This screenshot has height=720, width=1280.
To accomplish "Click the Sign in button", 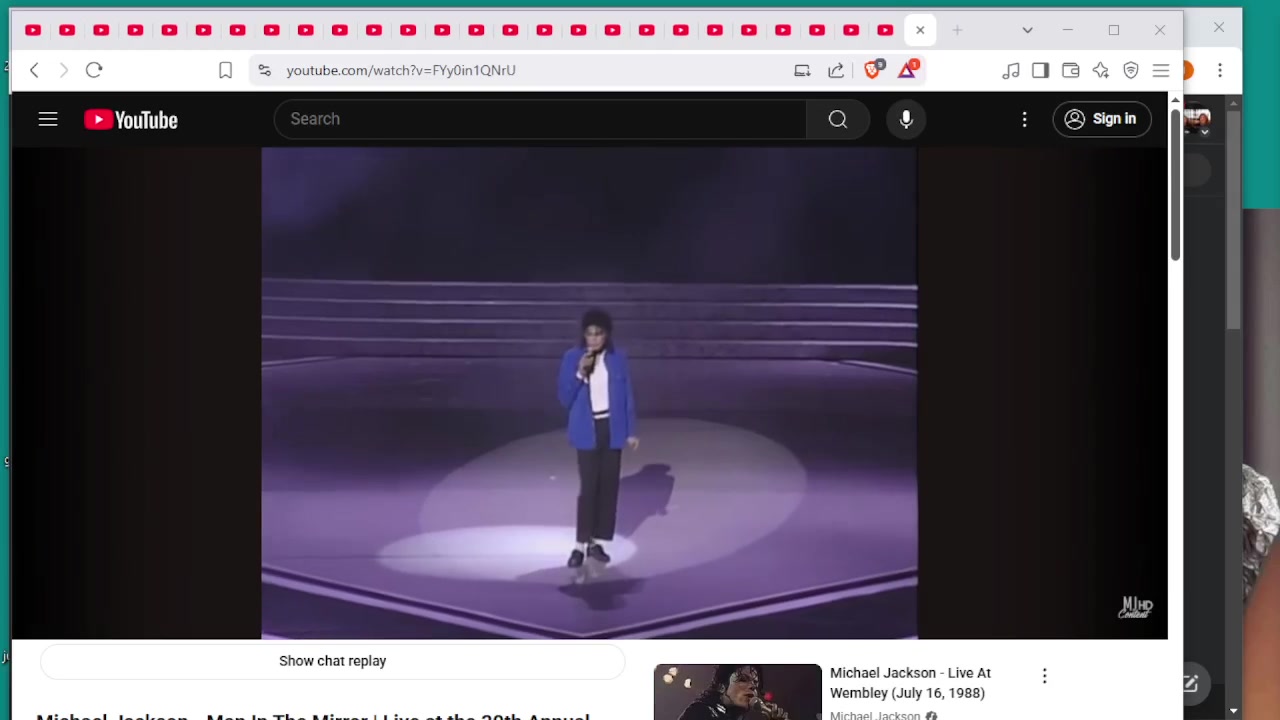I will pos(1101,119).
